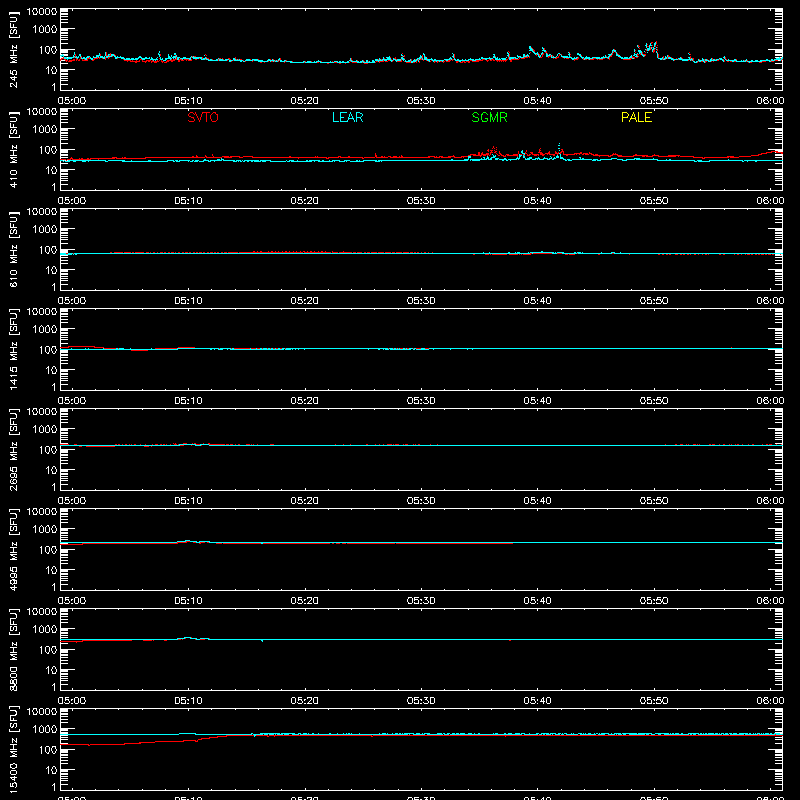Viewport: 800px width, 800px height.
Task: Click the 05:30 tick under the 610 MHz plot
Action: point(421,301)
